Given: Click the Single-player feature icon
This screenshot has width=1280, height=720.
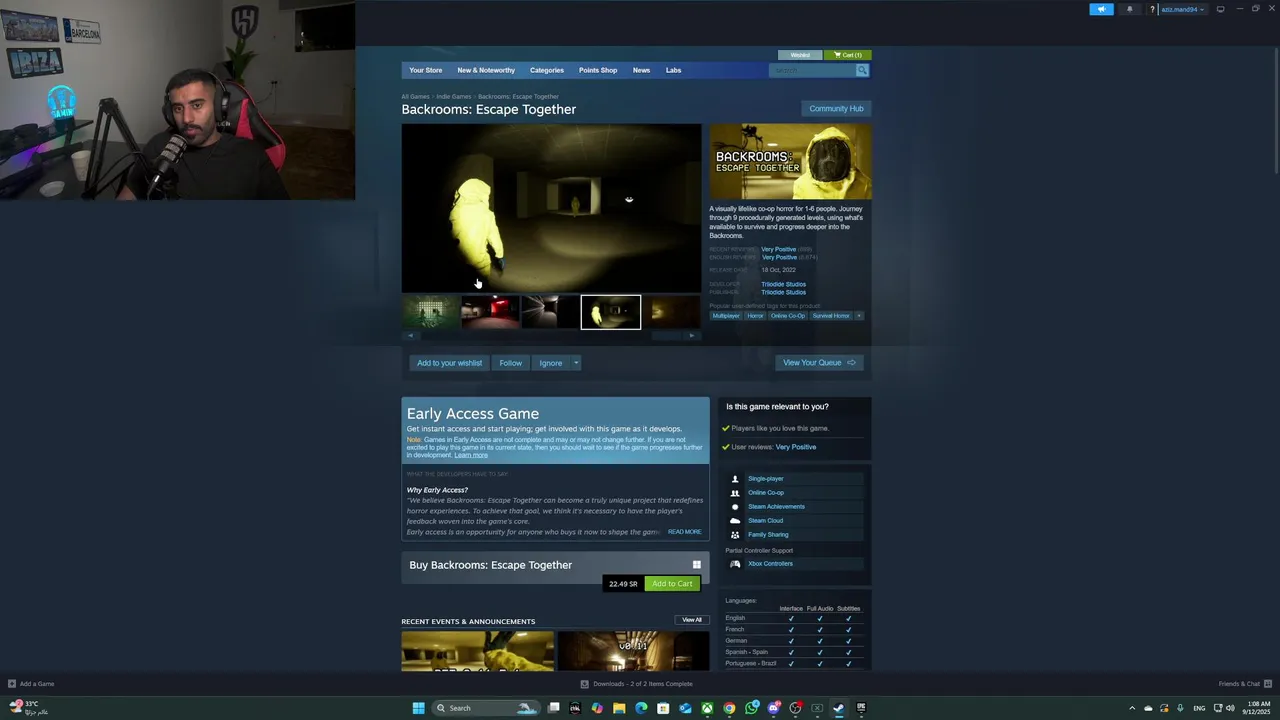Looking at the screenshot, I should coord(735,479).
